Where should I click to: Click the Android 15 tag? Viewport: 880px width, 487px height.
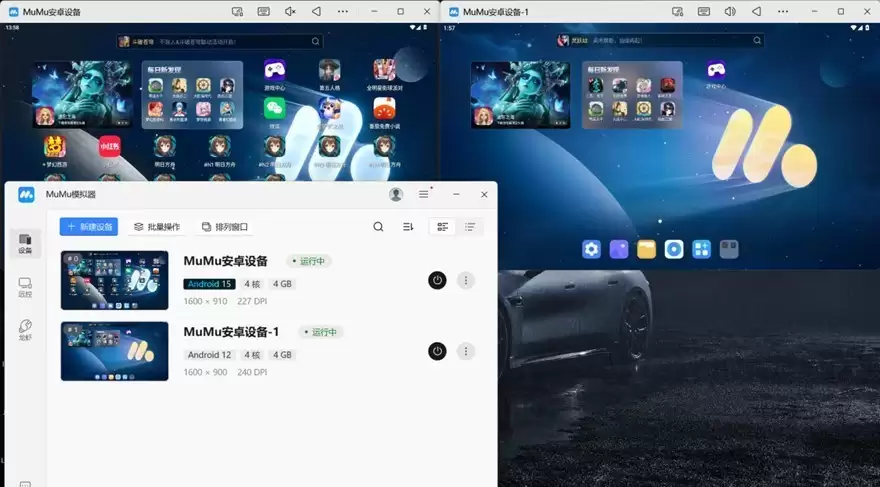[209, 284]
